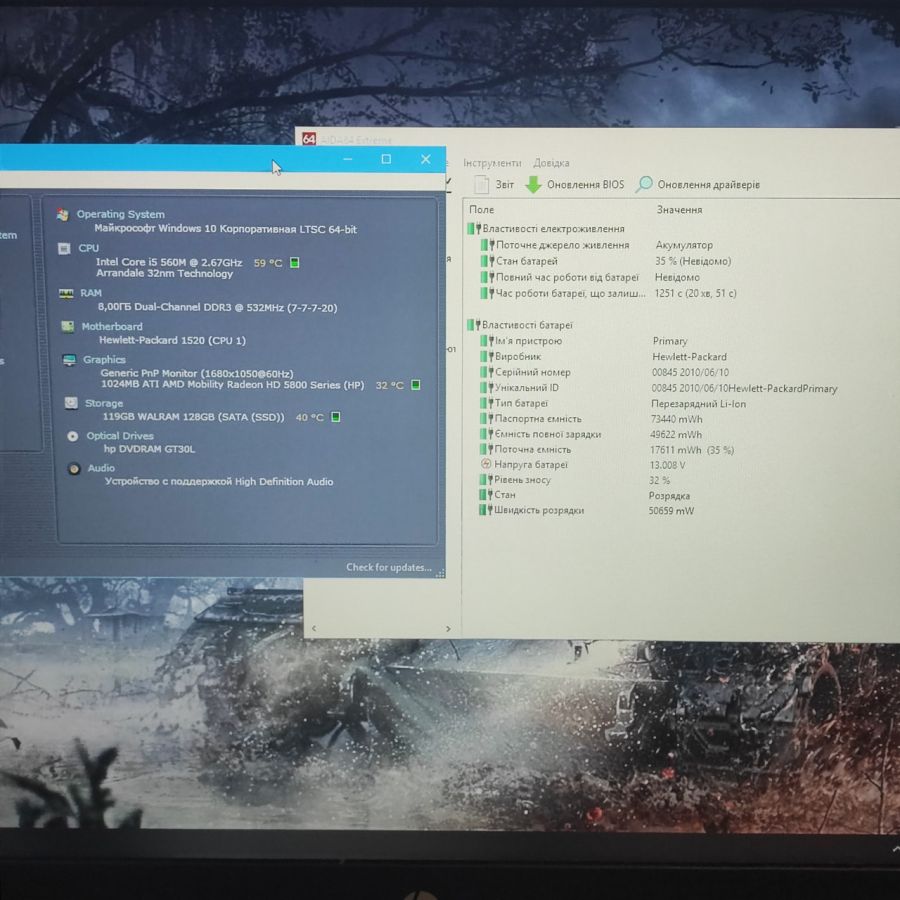
Task: Minimize the Speccy window
Action: pyautogui.click(x=347, y=159)
